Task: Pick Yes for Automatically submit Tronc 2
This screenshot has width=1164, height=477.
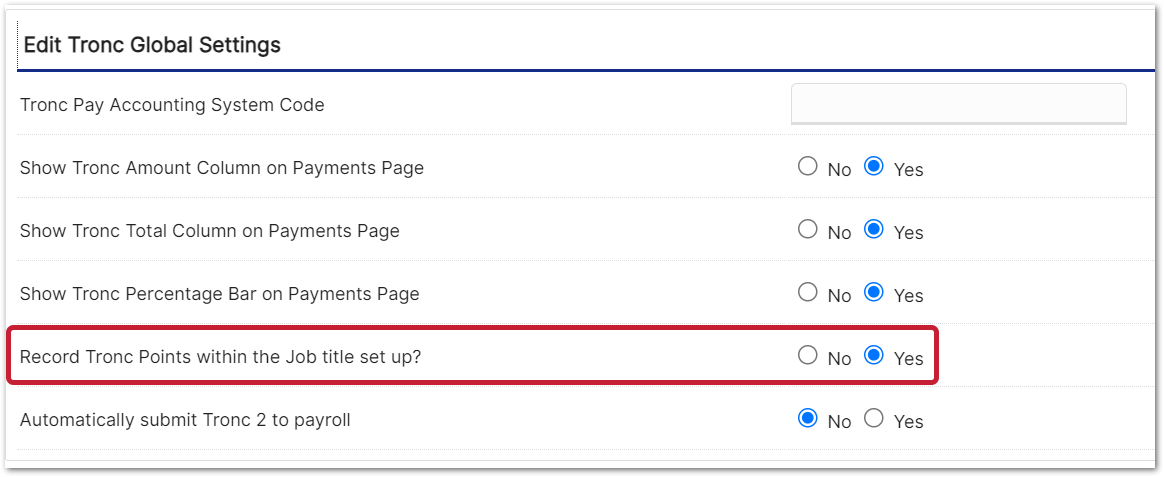Action: coord(874,419)
